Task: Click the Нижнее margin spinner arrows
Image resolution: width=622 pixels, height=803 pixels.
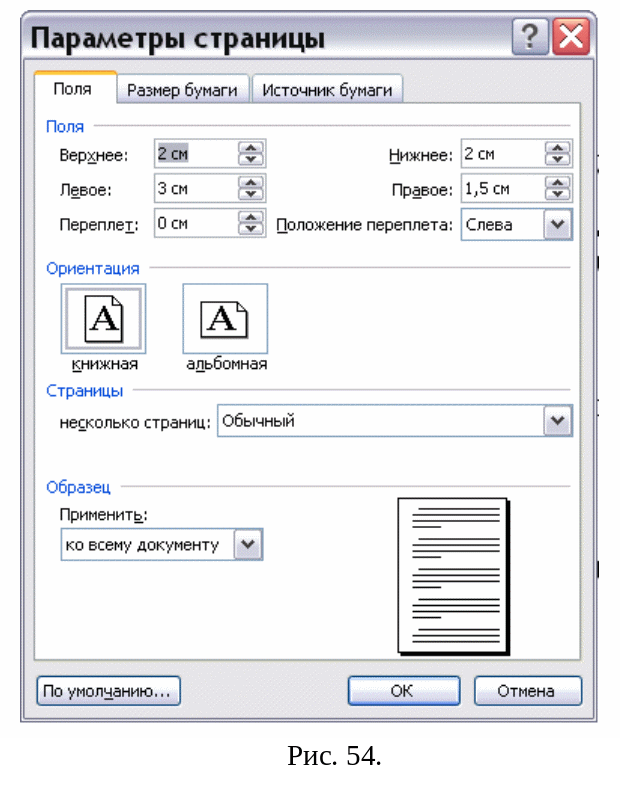Action: pos(558,154)
